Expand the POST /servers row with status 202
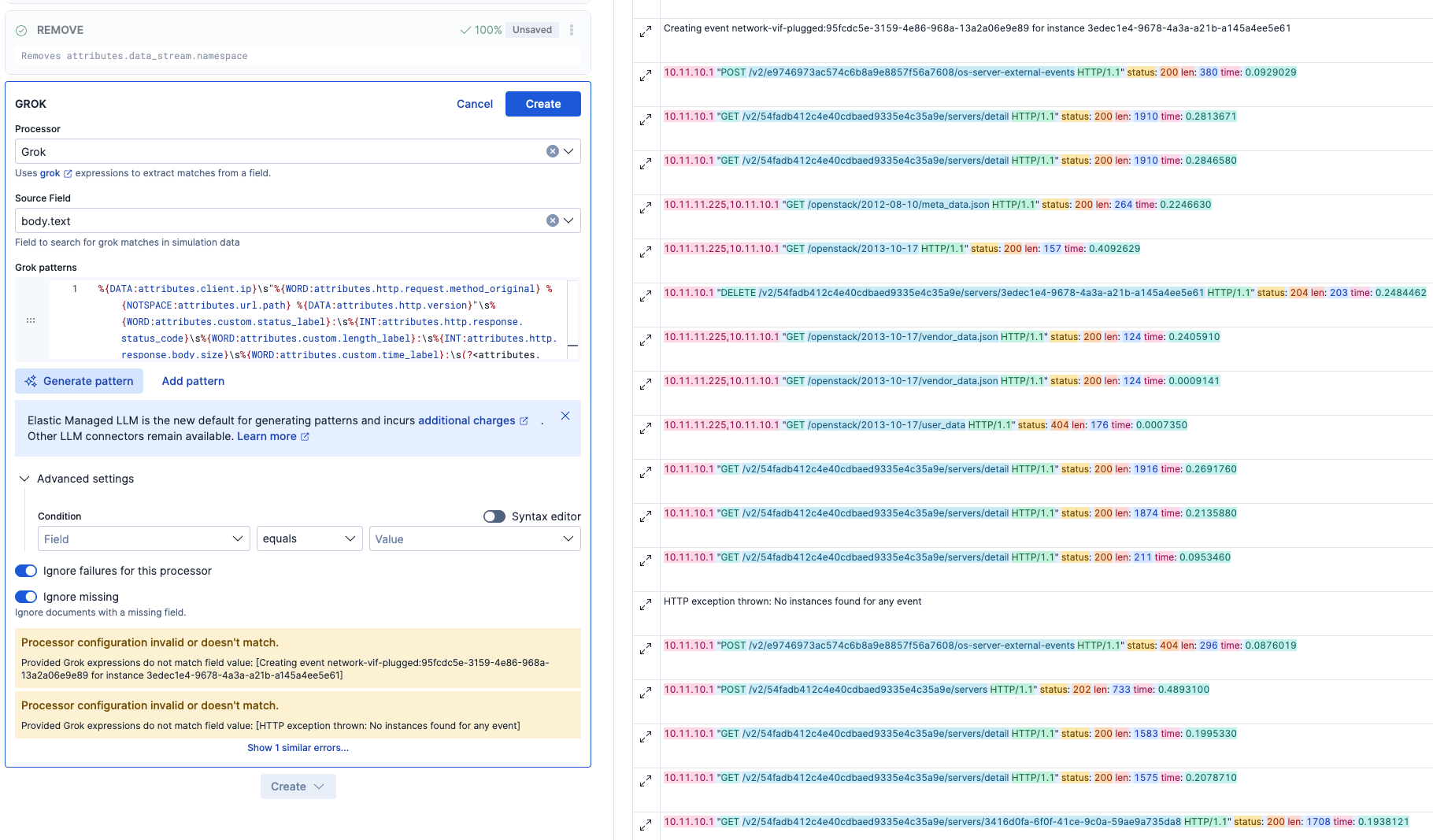Viewport: 1433px width, 840px height. (646, 693)
